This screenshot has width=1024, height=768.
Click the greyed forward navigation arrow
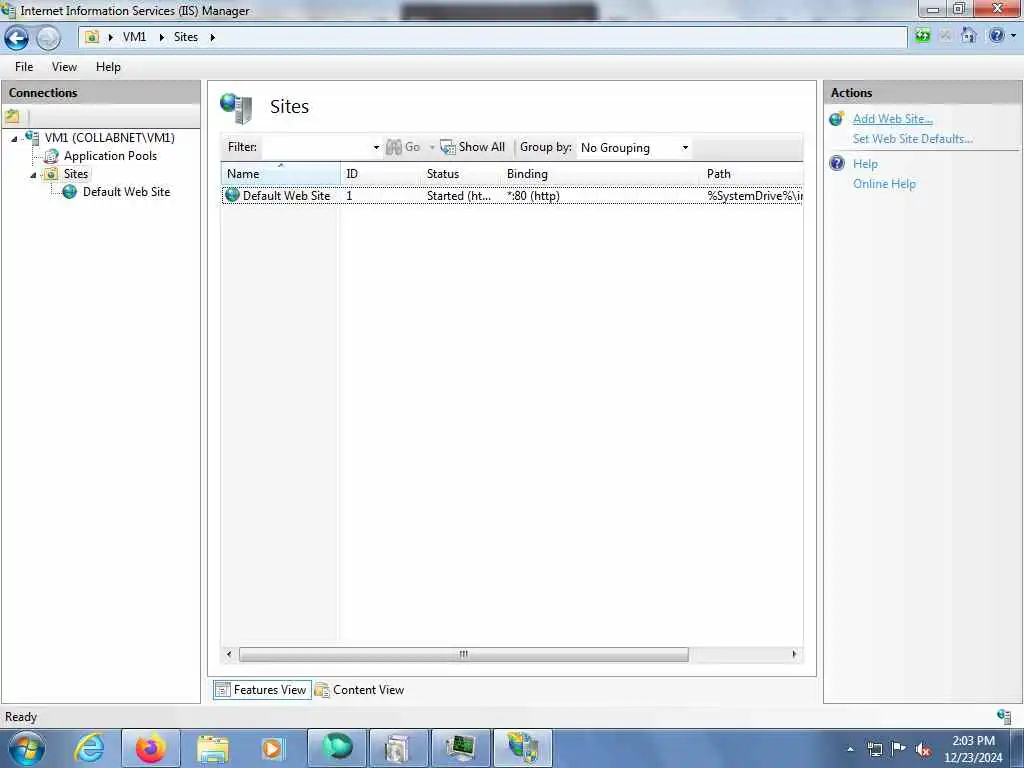pos(48,38)
